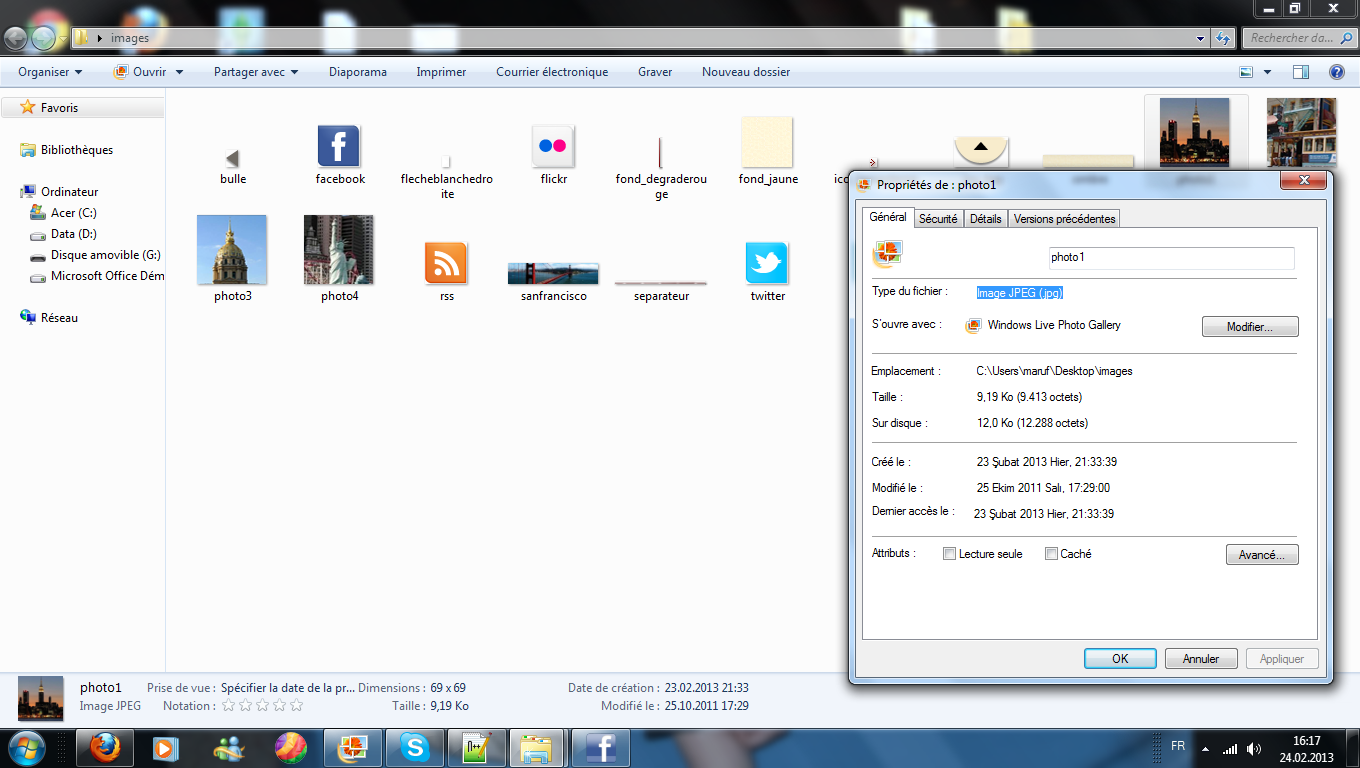Image resolution: width=1360 pixels, height=768 pixels.
Task: Open the facebook image file icon
Action: click(x=339, y=146)
